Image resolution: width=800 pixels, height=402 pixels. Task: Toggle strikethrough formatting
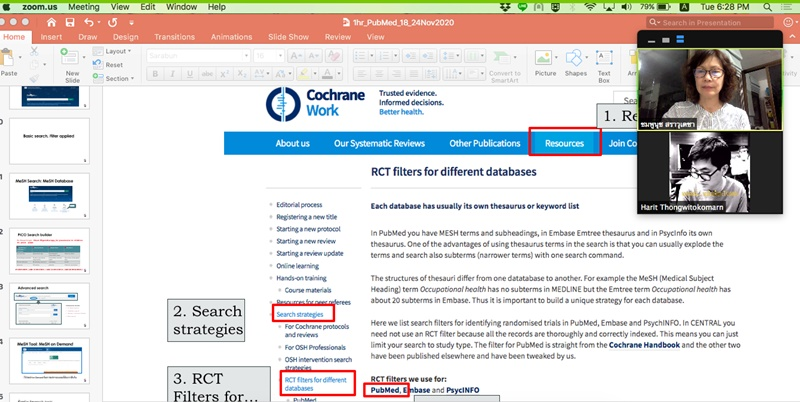[x=207, y=74]
